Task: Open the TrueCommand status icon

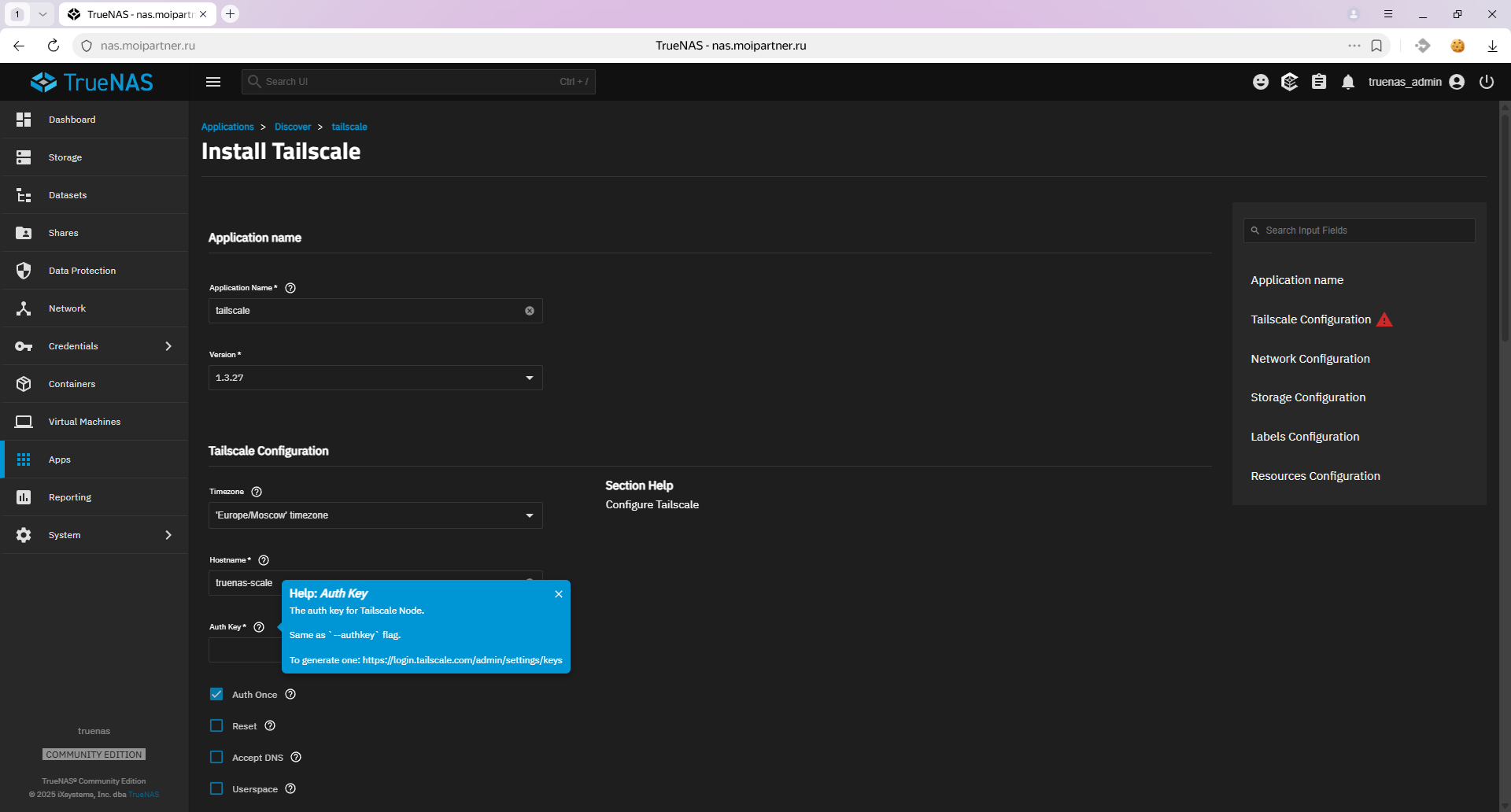Action: click(x=1290, y=82)
